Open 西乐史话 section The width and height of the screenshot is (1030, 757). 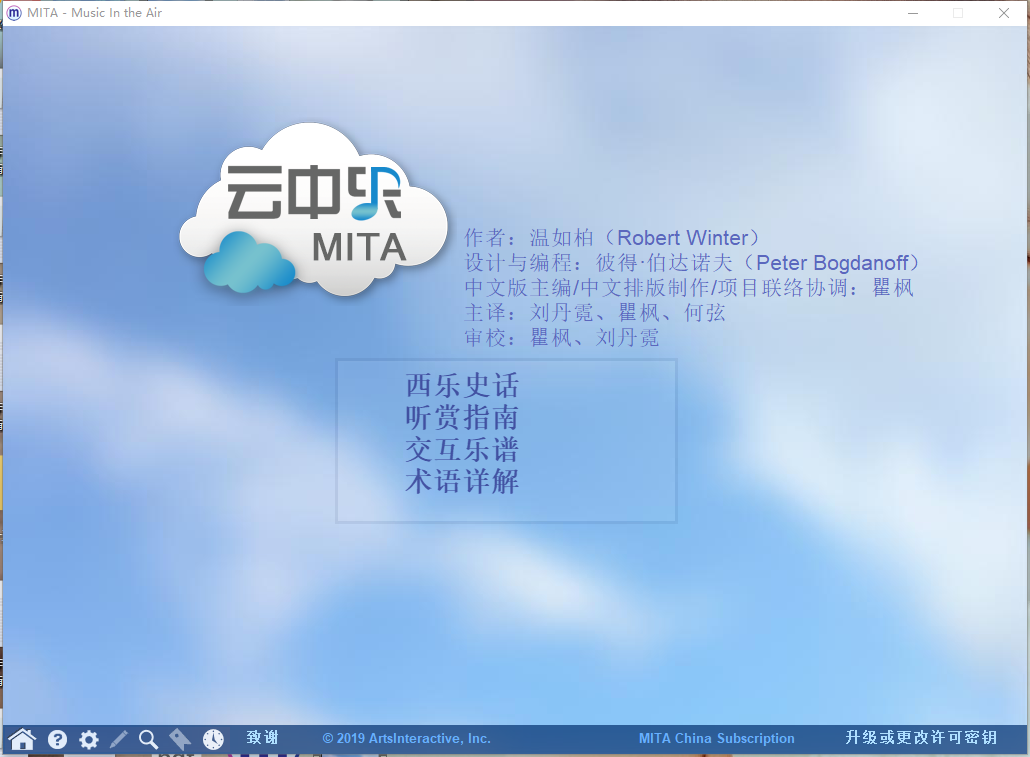coord(462,385)
